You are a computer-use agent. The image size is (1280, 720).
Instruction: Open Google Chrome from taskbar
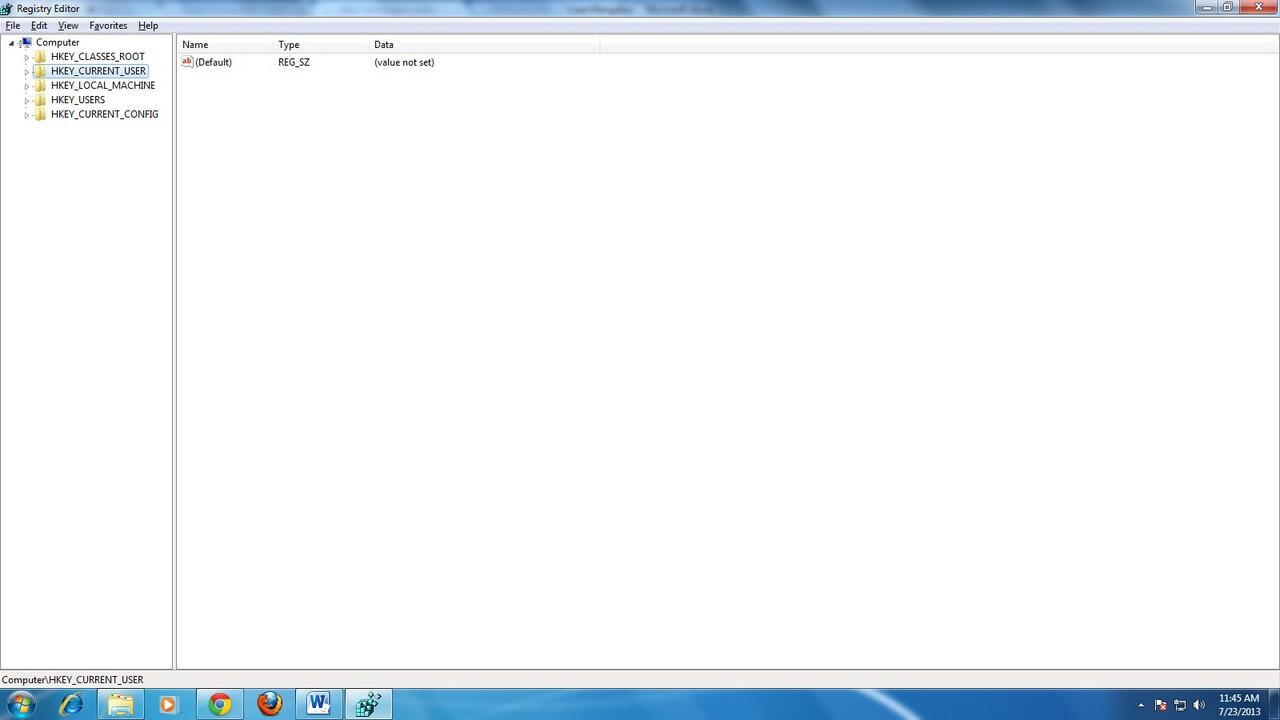pyautogui.click(x=220, y=705)
